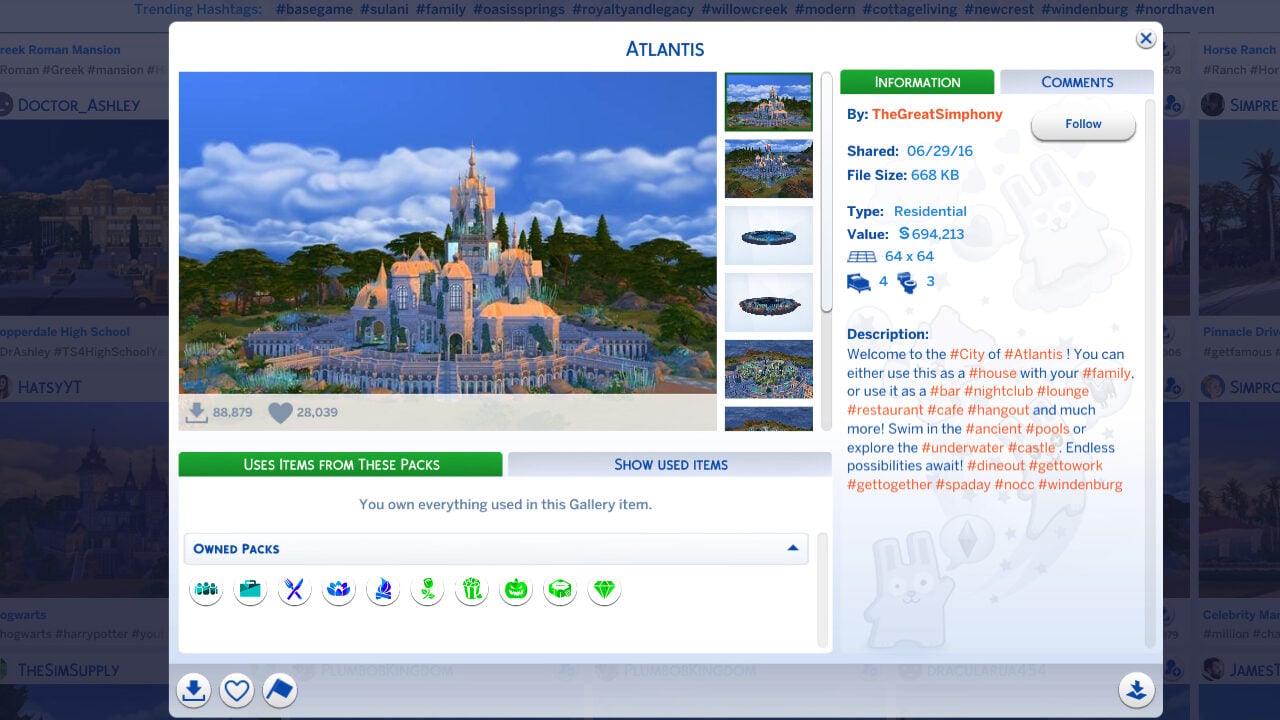Click Doctor_Ashley's avatar in background gallery
The width and height of the screenshot is (1280, 720).
pyautogui.click(x=7, y=105)
